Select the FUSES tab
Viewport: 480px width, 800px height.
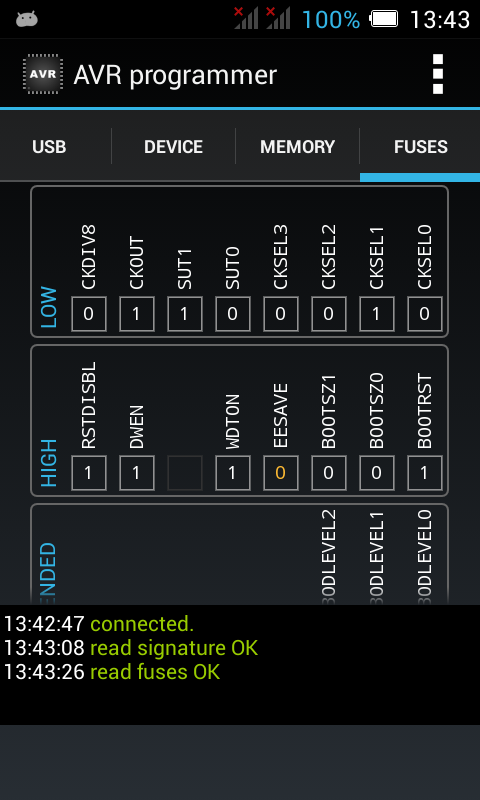click(420, 147)
